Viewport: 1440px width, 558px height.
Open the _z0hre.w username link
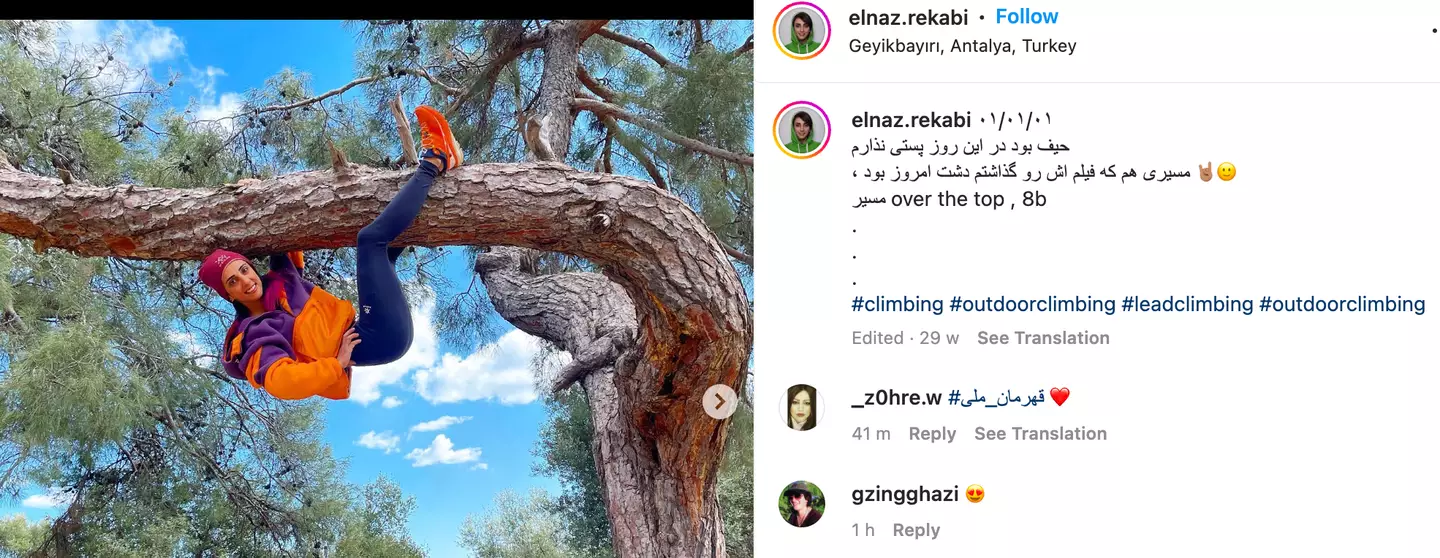pos(897,397)
